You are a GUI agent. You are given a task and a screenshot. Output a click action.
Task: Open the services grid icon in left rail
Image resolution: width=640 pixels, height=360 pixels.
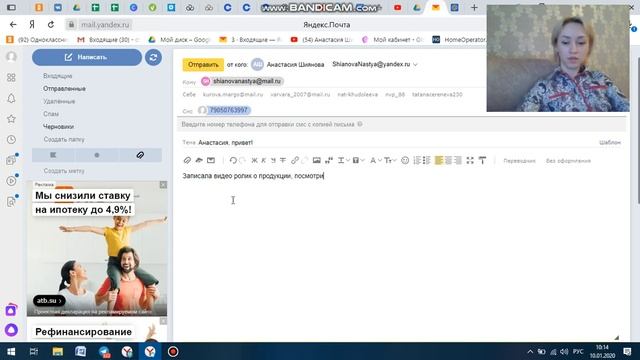tap(11, 78)
